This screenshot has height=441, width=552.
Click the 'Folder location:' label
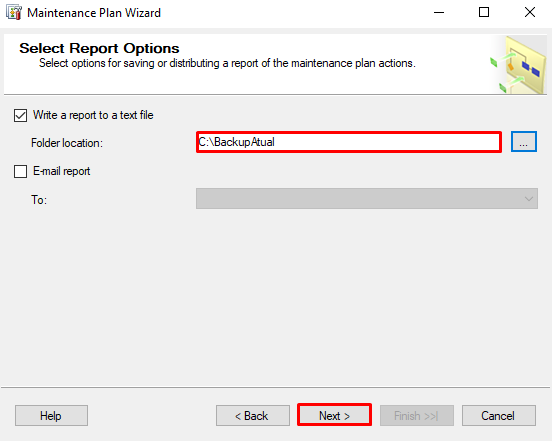(x=67, y=143)
